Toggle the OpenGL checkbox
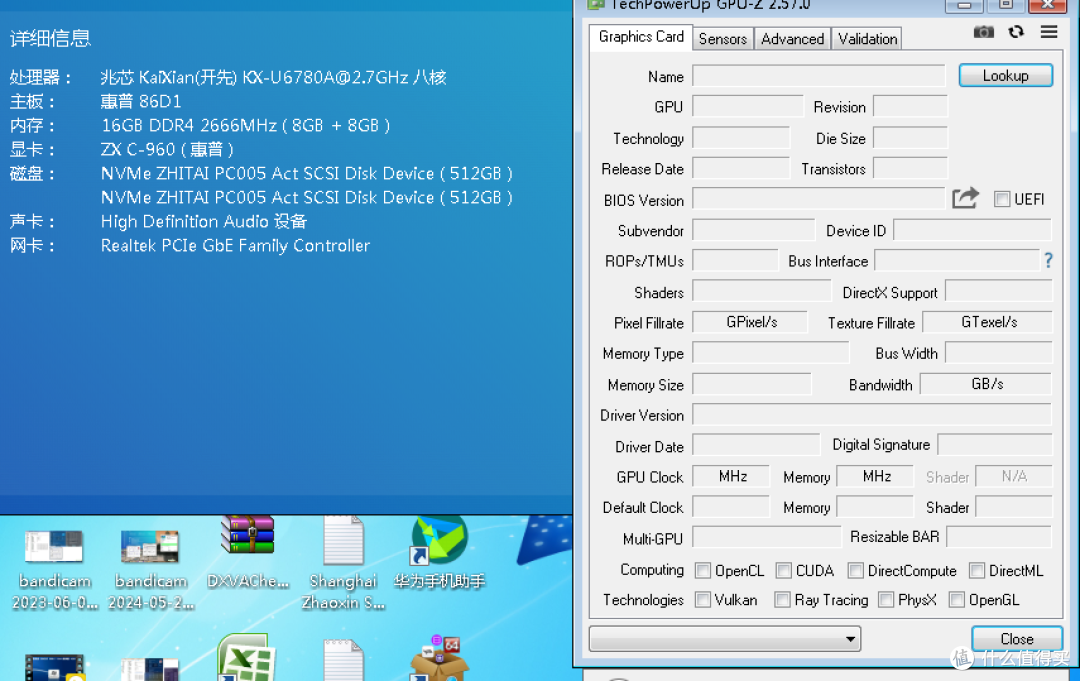 coord(956,600)
